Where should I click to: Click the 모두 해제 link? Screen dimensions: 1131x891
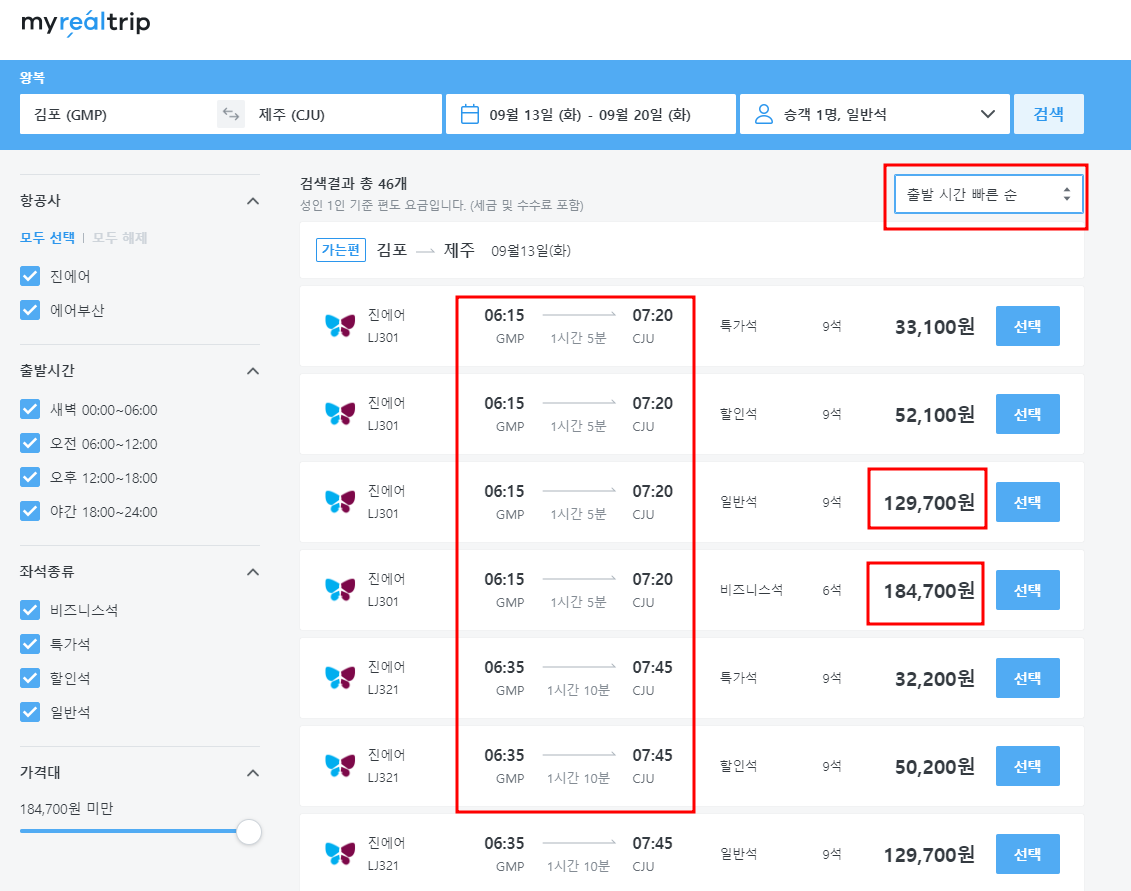click(120, 237)
